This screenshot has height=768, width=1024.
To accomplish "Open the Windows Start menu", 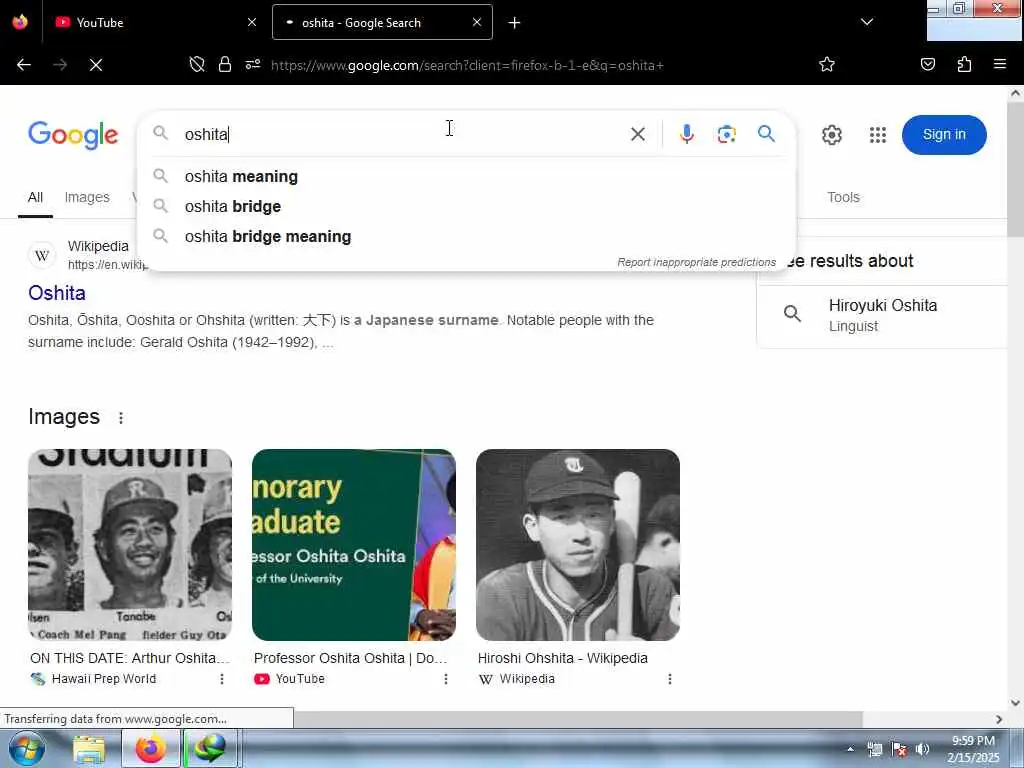I will (x=27, y=748).
